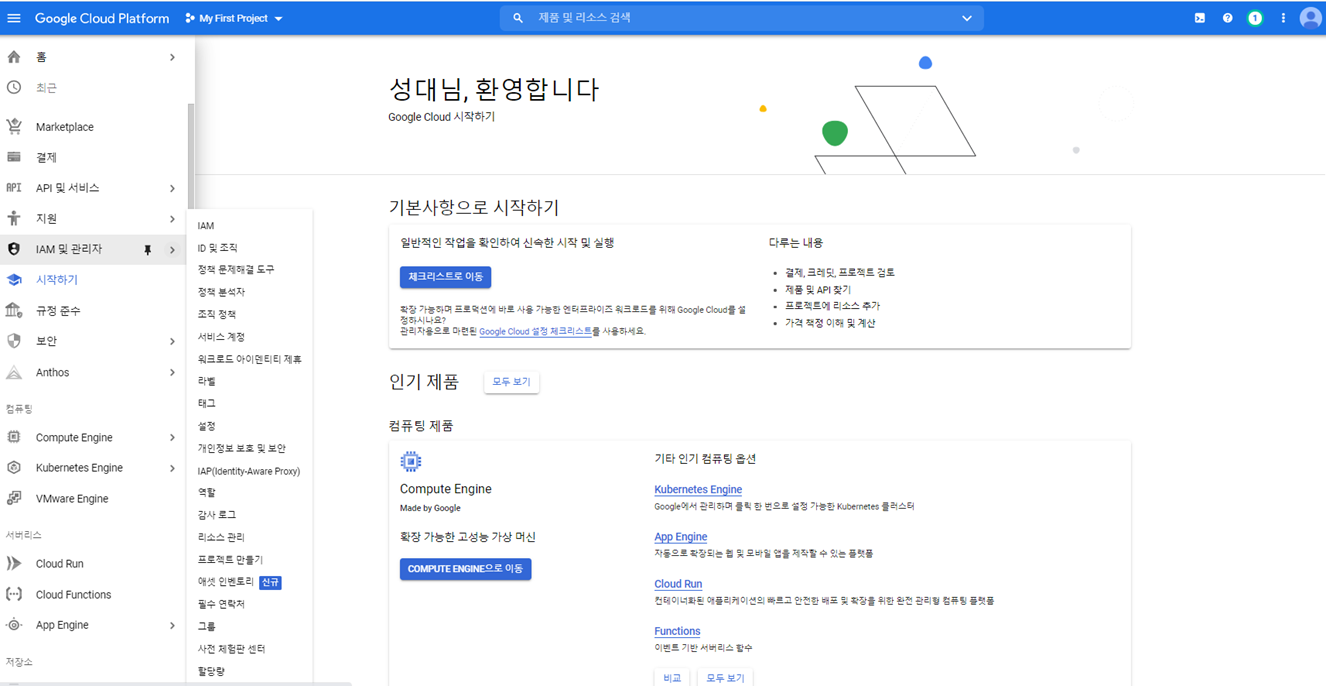Click the compliance building icon
The height and width of the screenshot is (686, 1326).
[14, 311]
